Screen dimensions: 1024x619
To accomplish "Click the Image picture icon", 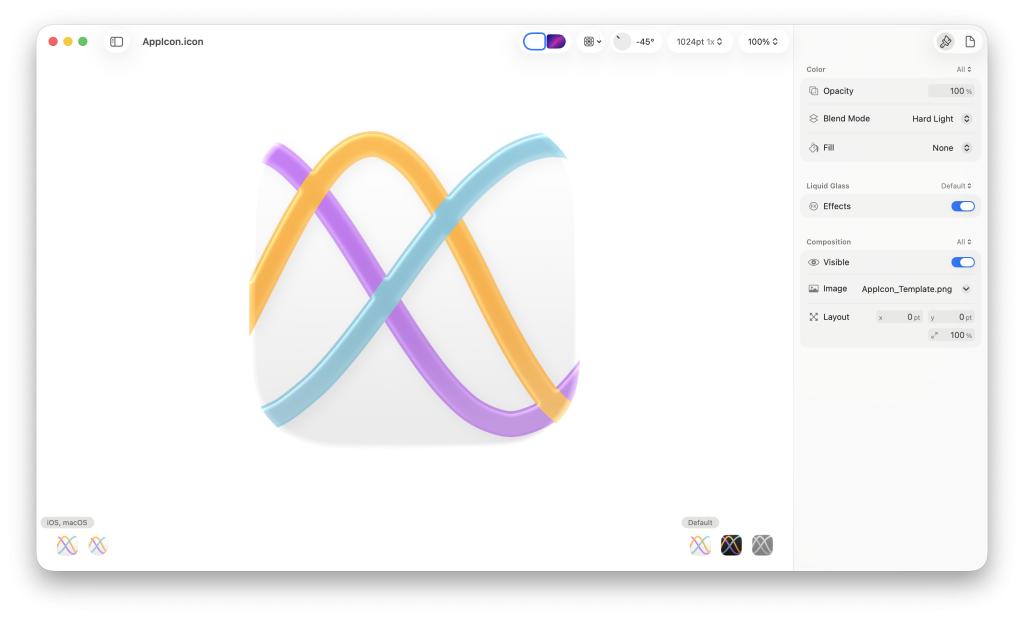I will 814,289.
